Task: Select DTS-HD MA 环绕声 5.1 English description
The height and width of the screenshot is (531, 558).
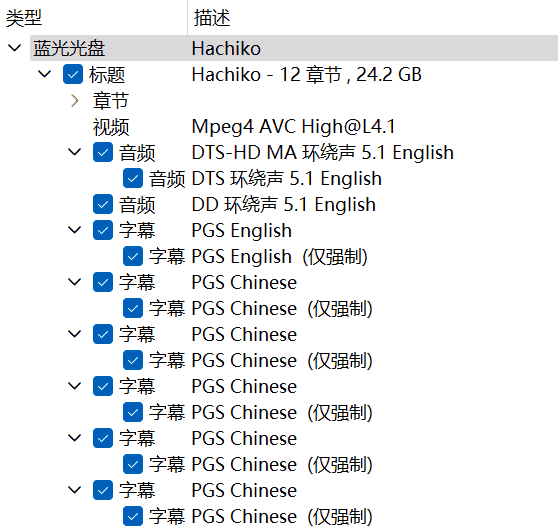Action: 322,153
